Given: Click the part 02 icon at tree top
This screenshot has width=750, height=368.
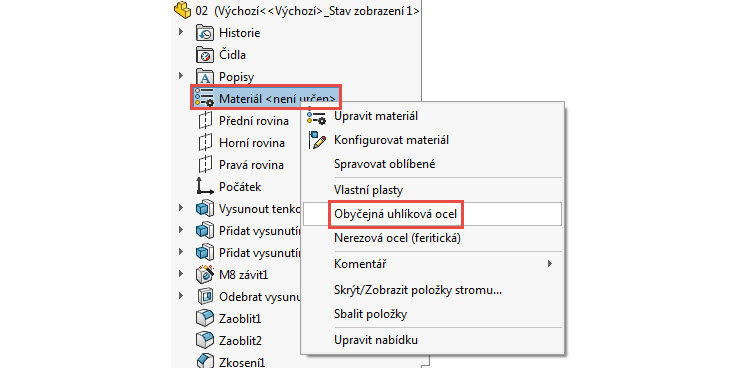Looking at the screenshot, I should [x=183, y=10].
